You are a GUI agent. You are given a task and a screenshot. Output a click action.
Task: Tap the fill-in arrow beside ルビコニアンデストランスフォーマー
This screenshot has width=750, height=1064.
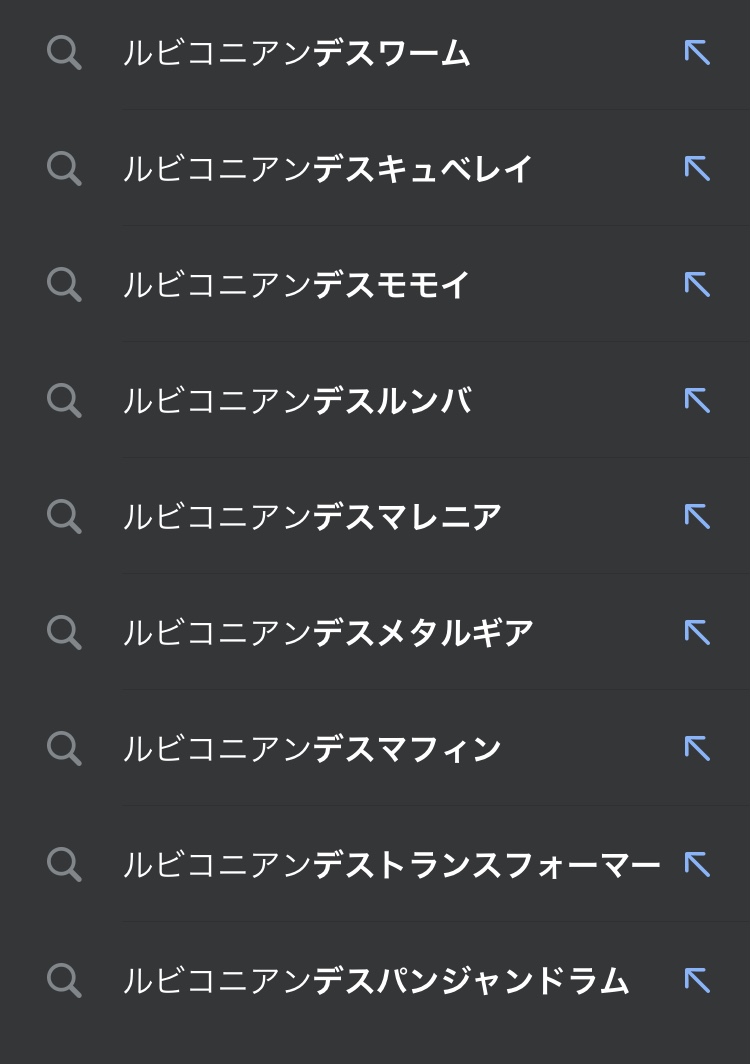tap(697, 865)
